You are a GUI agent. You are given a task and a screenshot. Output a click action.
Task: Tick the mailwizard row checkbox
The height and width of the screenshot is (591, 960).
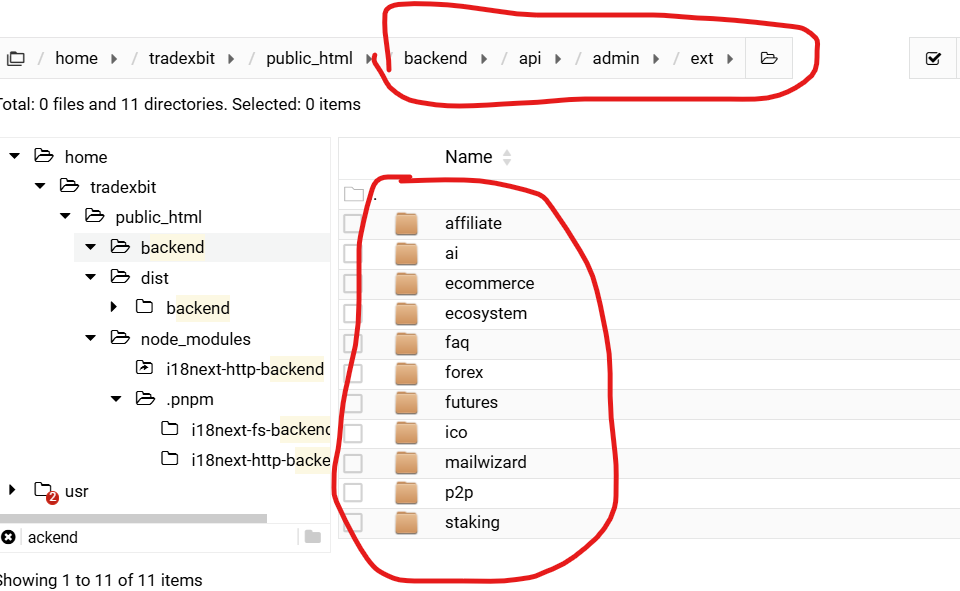pyautogui.click(x=353, y=463)
